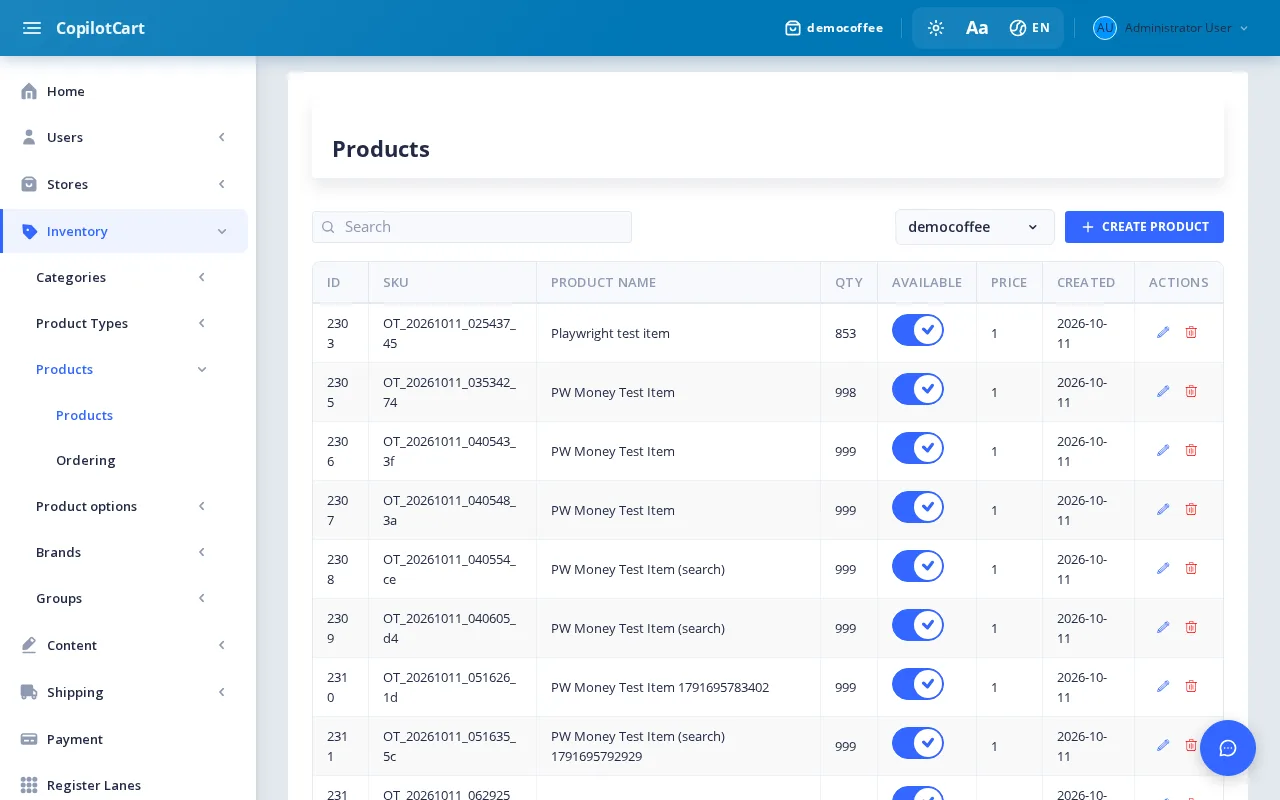Toggle availability for product 2309
Viewport: 1280px width, 800px height.
click(918, 625)
